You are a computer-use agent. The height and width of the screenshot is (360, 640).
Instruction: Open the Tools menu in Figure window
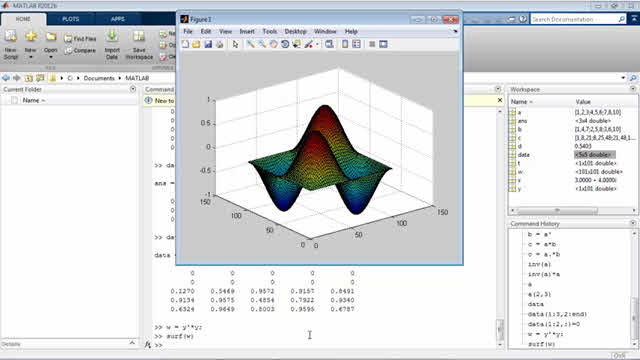[269, 31]
